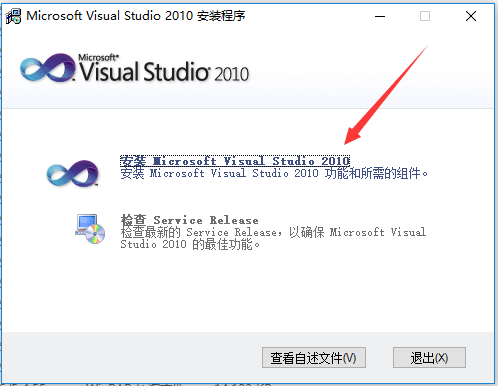Click the 检查最新的 Service Release description text
Screen dimensions: 498x386
click(273, 238)
